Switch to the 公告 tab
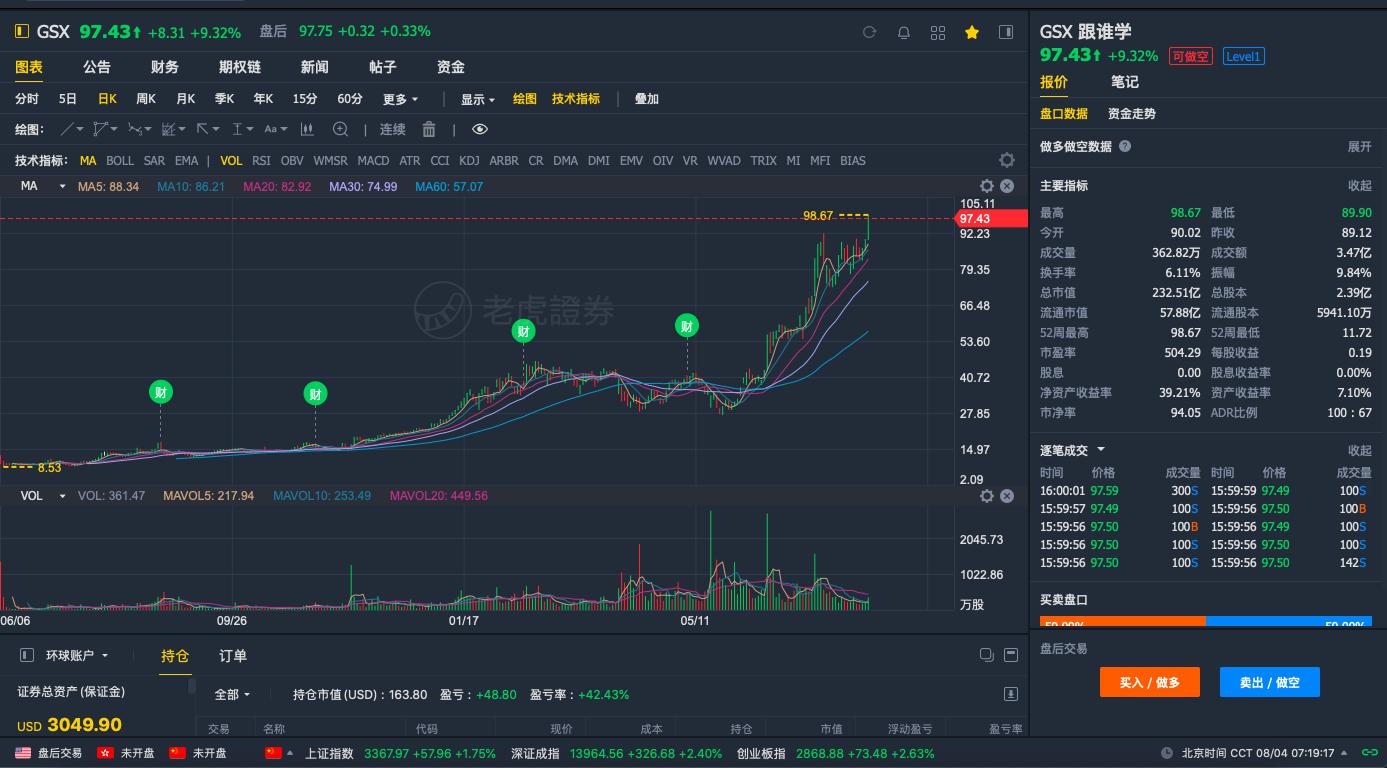1387x768 pixels. pos(97,67)
